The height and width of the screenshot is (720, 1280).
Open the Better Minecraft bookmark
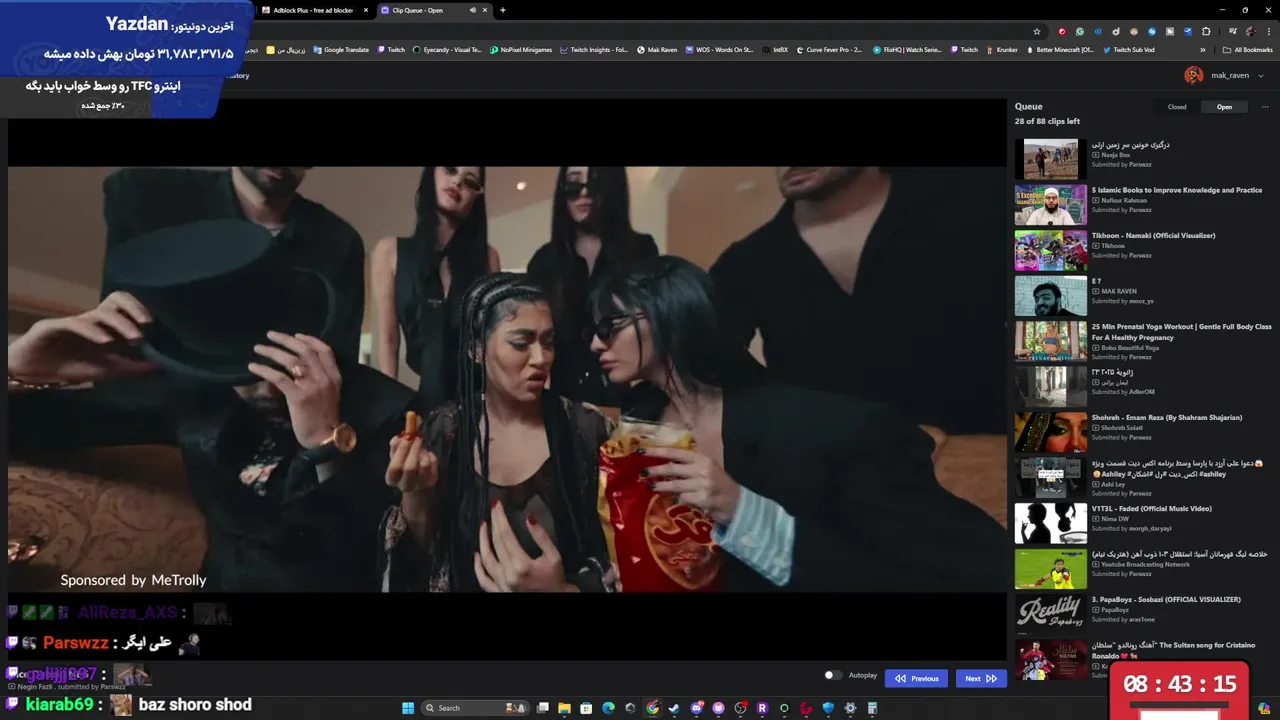point(1060,50)
